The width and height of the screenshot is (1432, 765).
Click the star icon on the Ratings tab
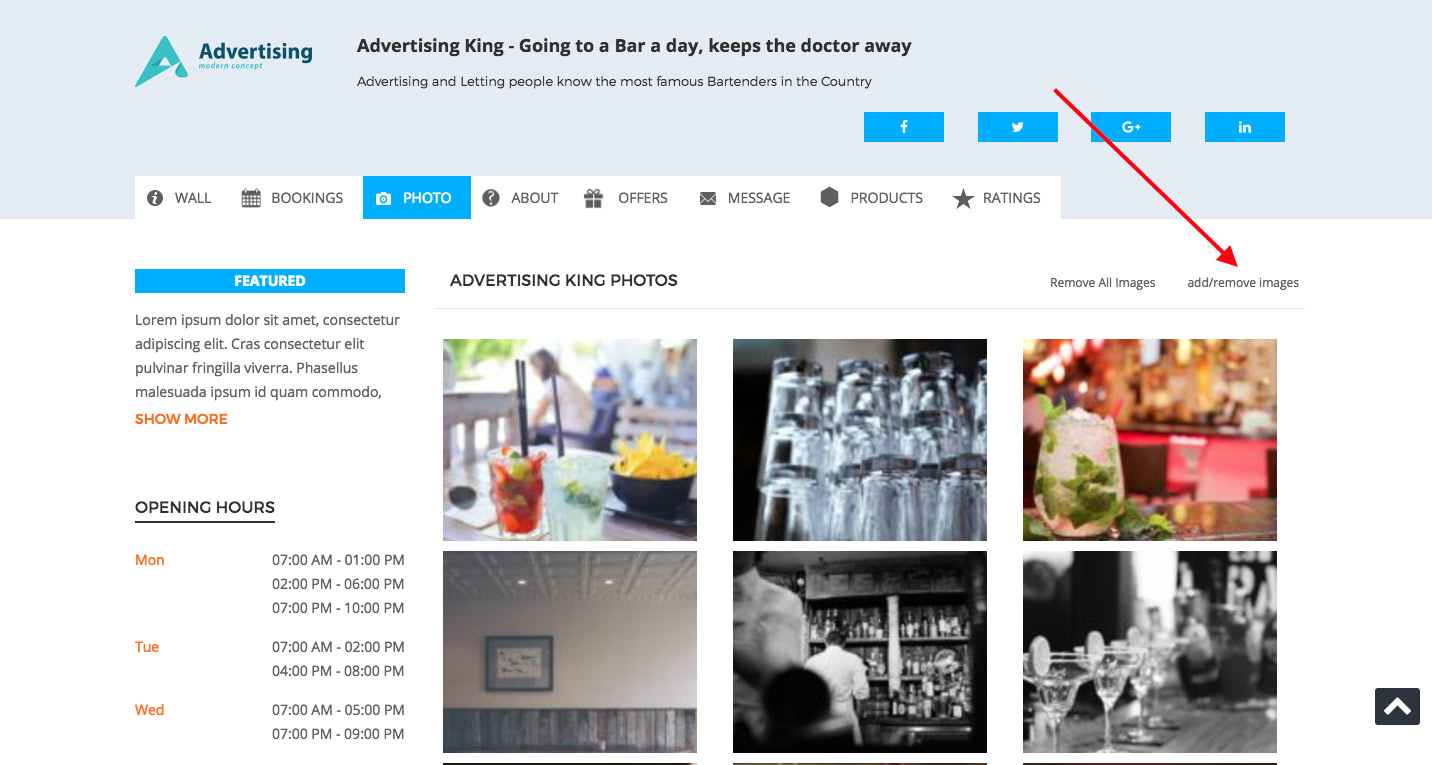pos(964,197)
